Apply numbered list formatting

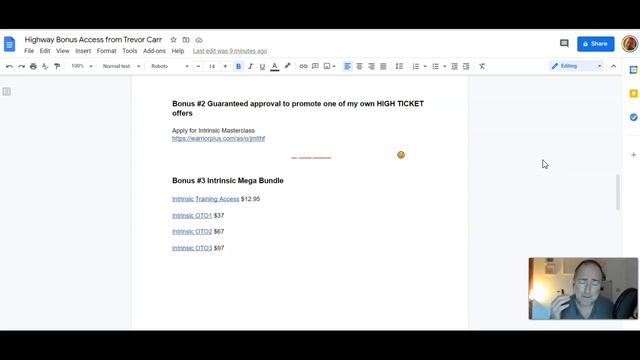tap(416, 66)
